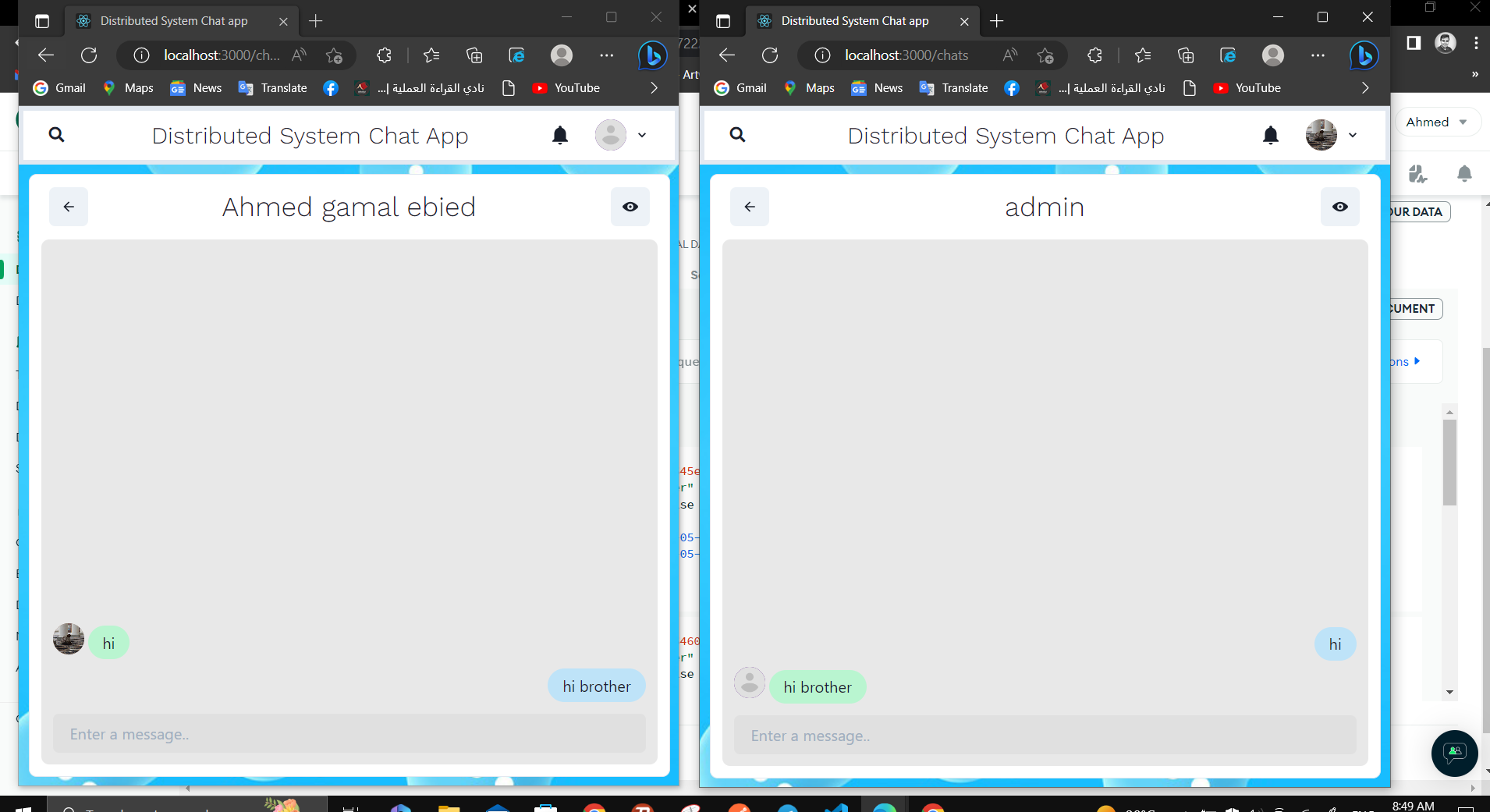Click the back arrow in the admin chat
This screenshot has height=812, width=1490.
[749, 207]
